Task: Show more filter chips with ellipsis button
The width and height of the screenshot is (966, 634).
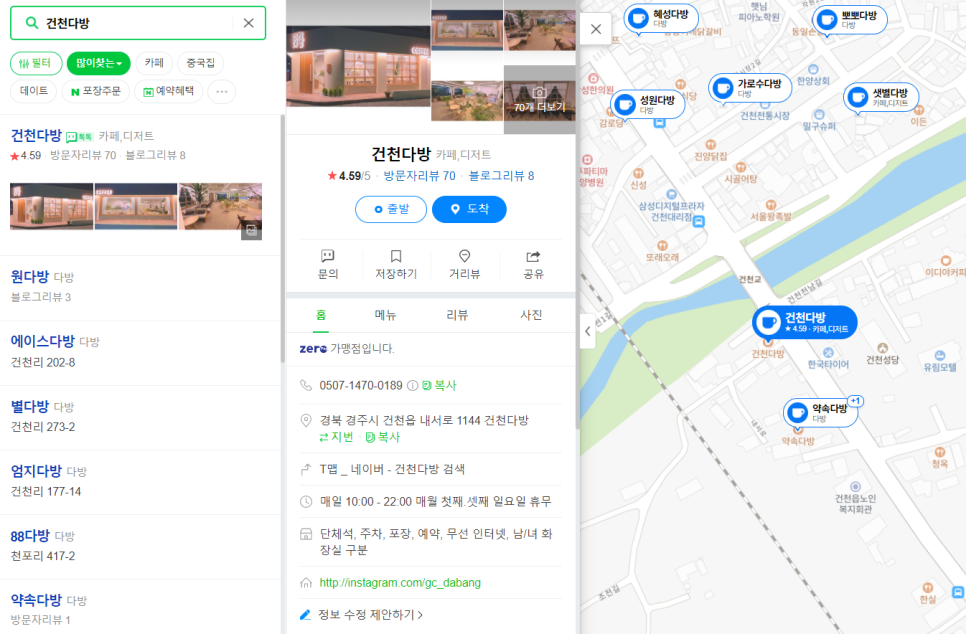Action: [x=222, y=92]
